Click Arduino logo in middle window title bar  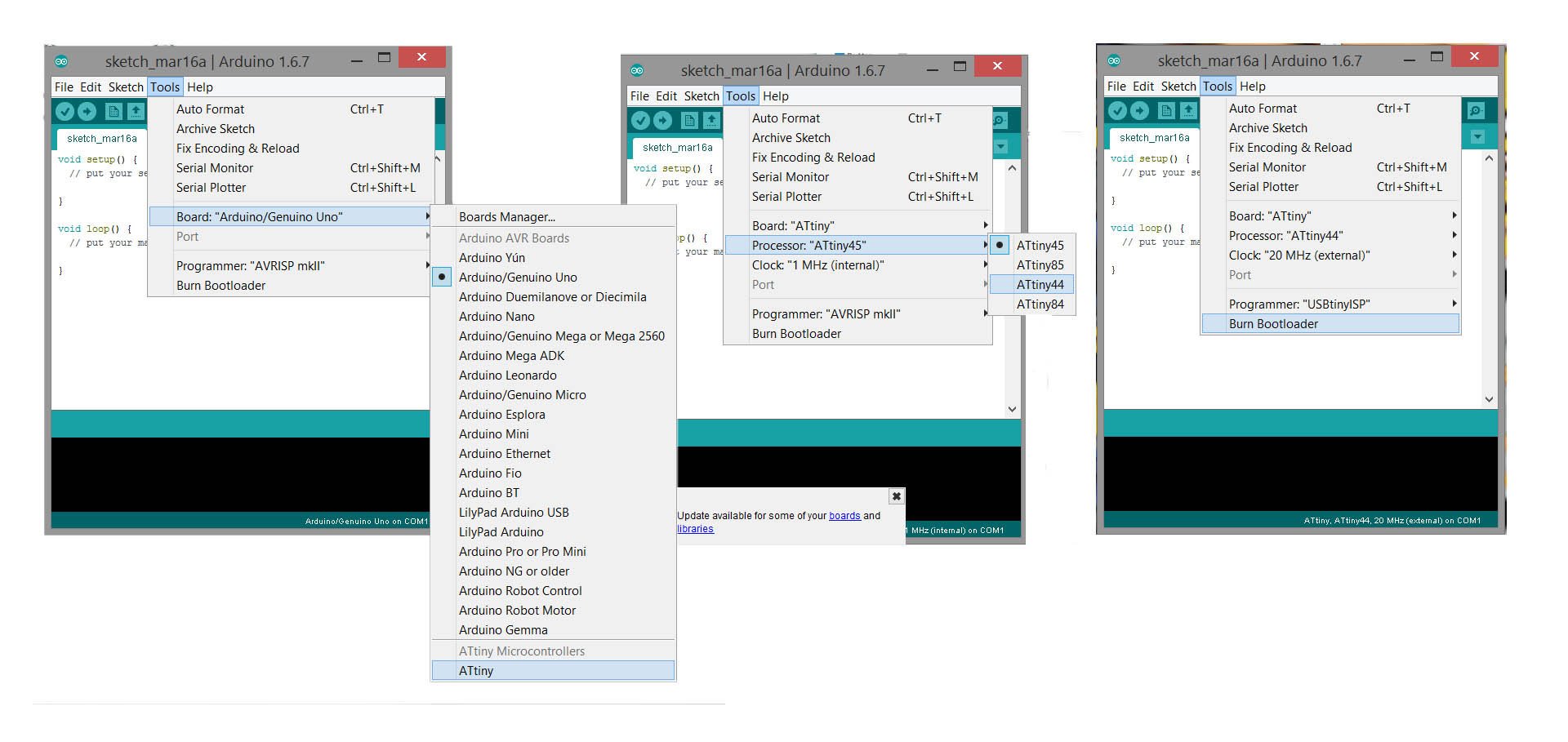pos(637,70)
